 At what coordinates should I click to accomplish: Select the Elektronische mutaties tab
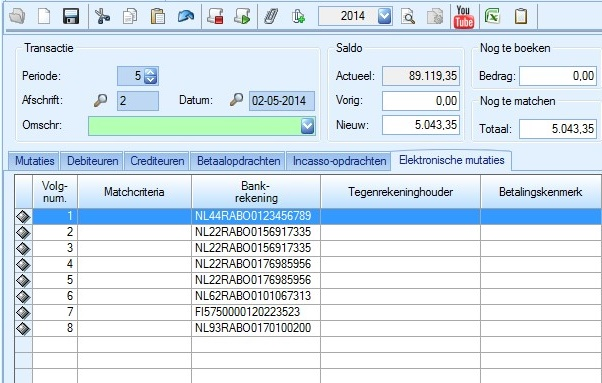click(452, 160)
